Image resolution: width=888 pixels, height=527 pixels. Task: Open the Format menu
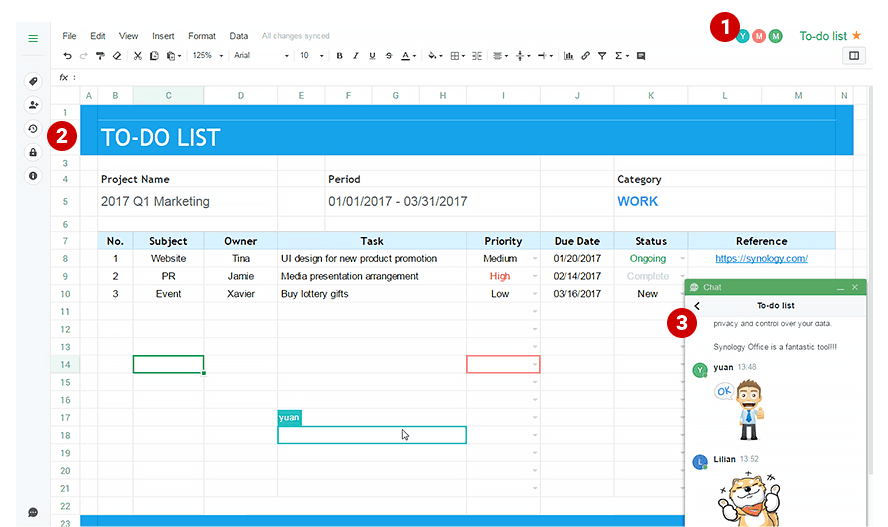point(202,36)
